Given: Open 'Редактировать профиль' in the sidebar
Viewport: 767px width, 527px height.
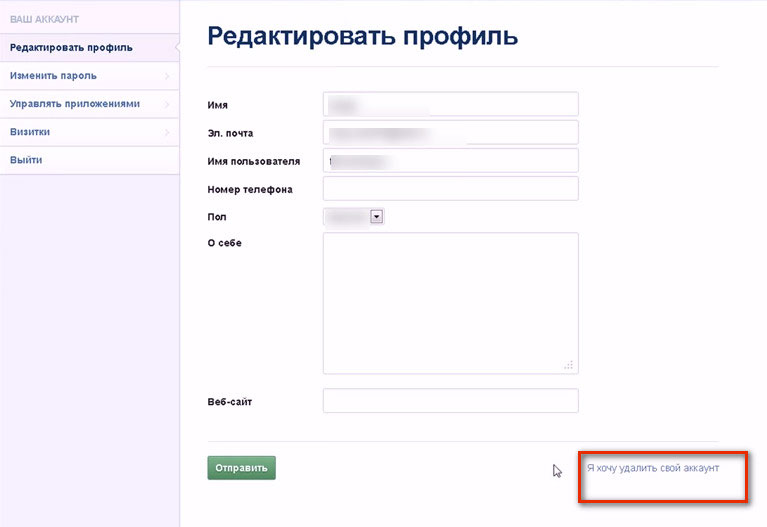Looking at the screenshot, I should coord(71,47).
